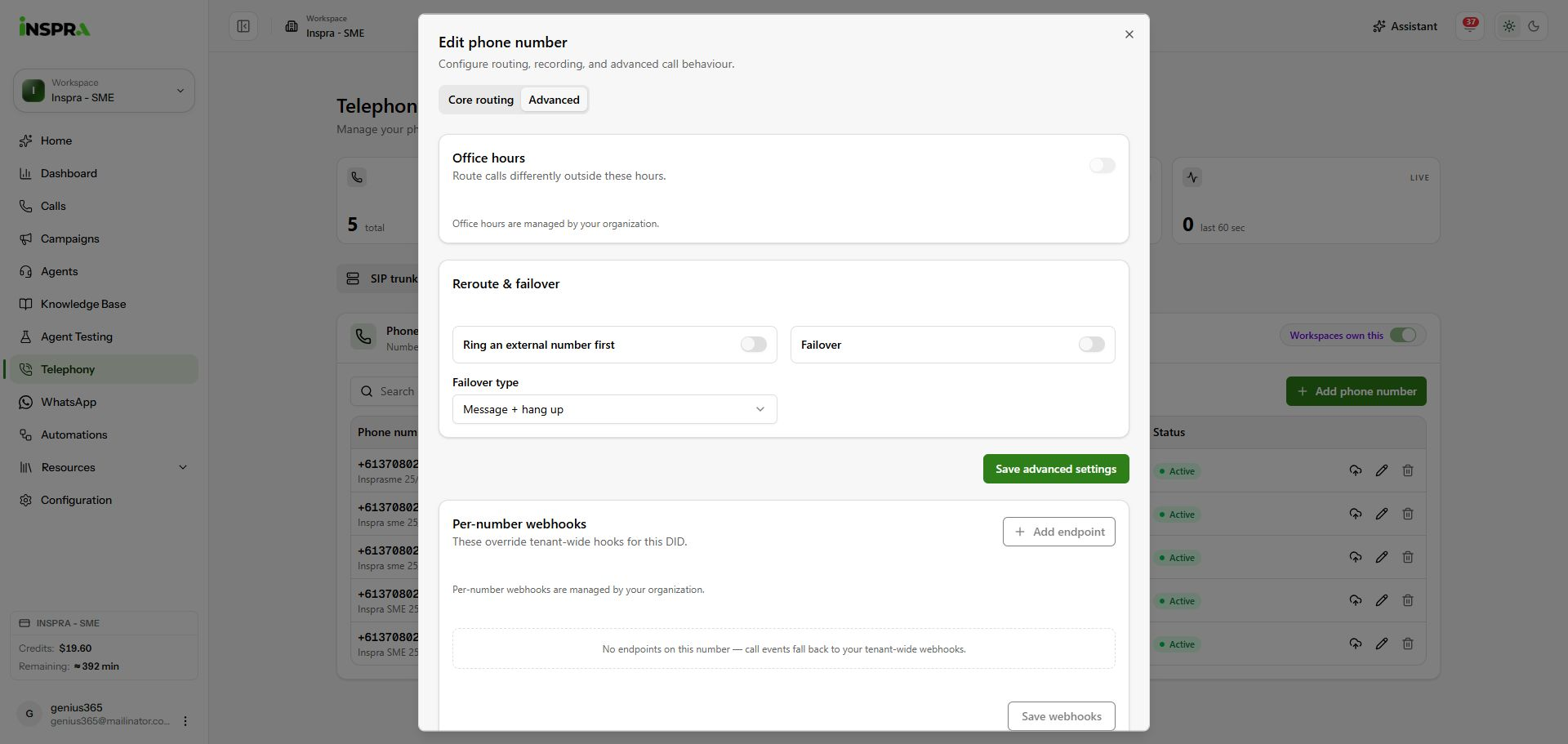Click Add endpoint button
The image size is (1568, 744).
tap(1058, 532)
